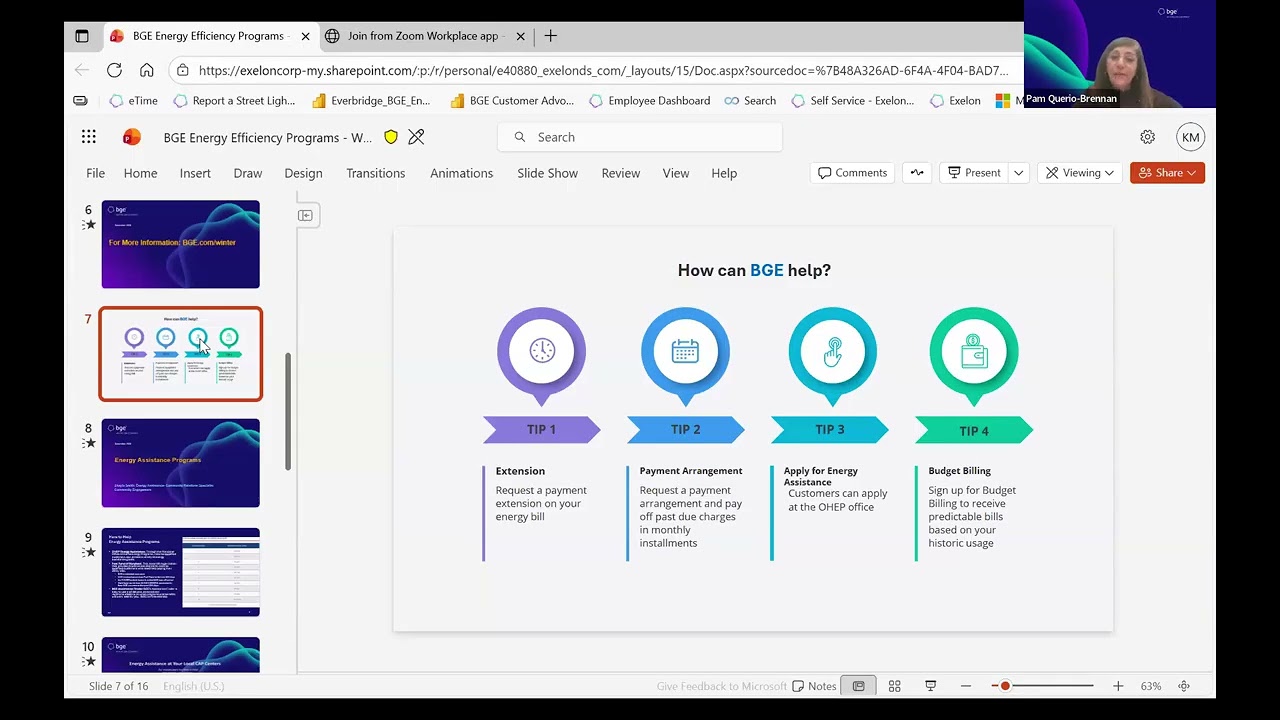This screenshot has height=720, width=1280.
Task: Click the zoom in plus icon
Action: pyautogui.click(x=1118, y=686)
